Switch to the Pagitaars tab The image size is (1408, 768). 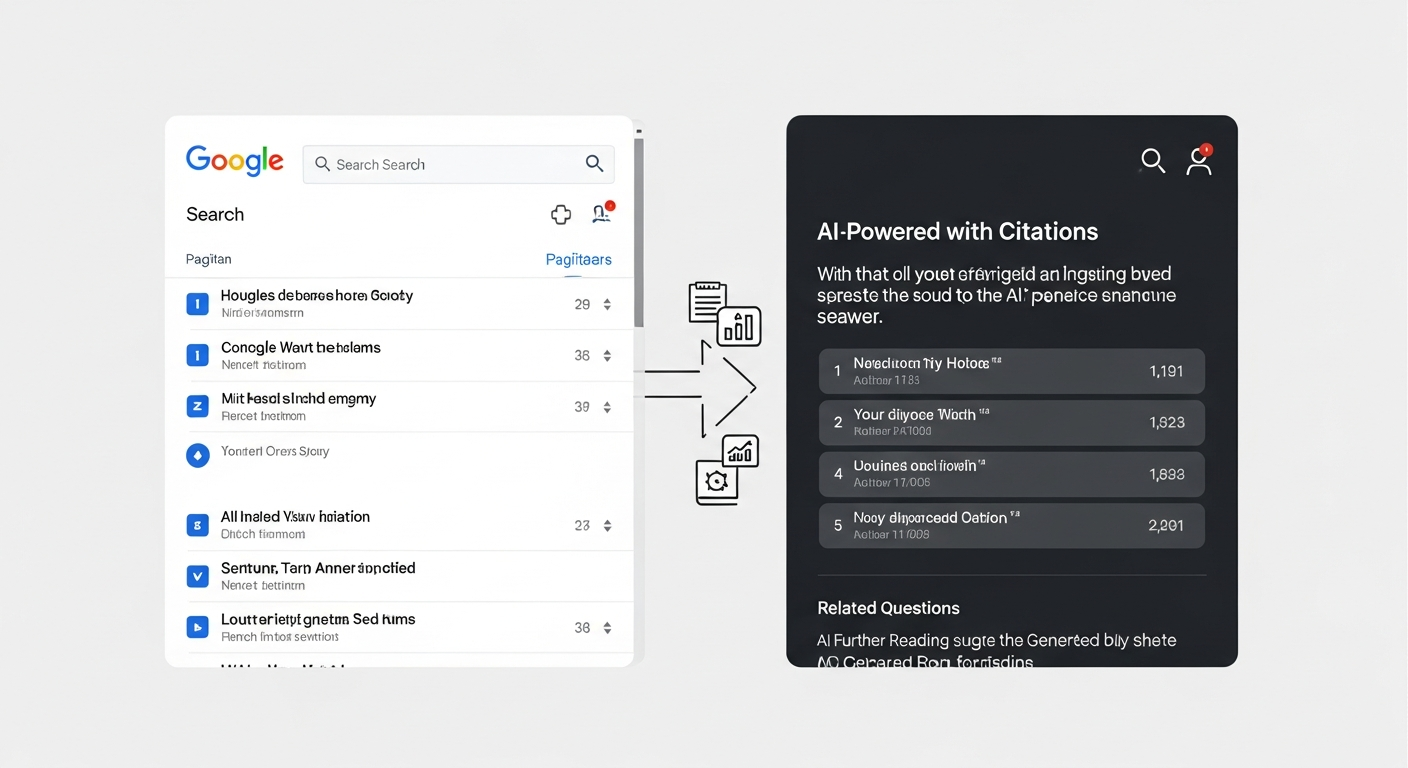tap(578, 259)
